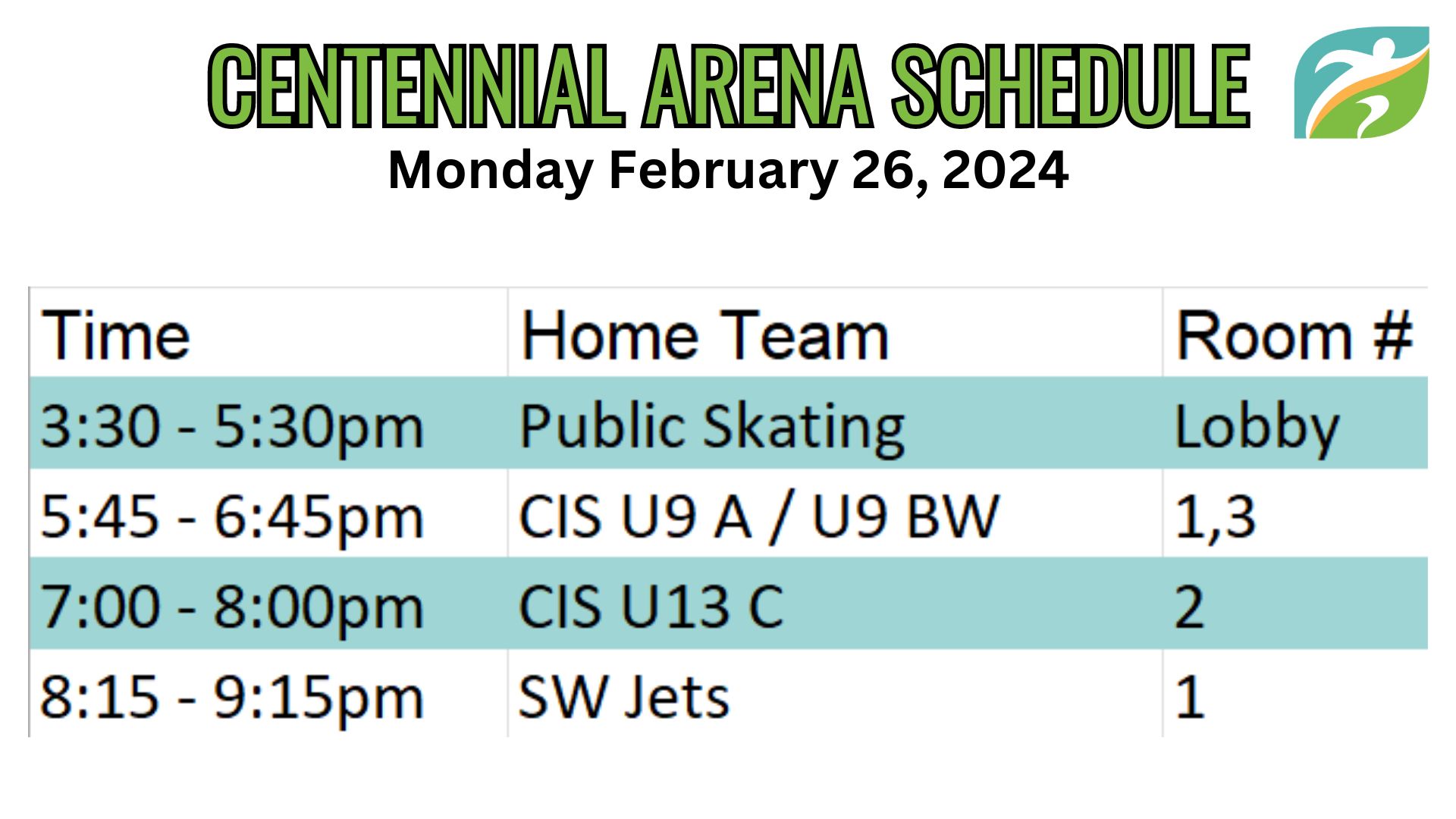
Task: Click the Centennial Arena Schedule title
Action: (x=729, y=86)
